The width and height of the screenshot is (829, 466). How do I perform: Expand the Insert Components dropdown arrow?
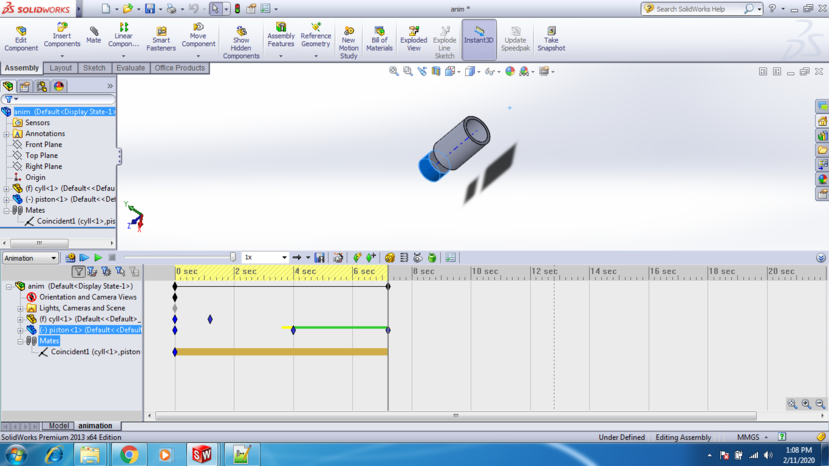pyautogui.click(x=62, y=56)
